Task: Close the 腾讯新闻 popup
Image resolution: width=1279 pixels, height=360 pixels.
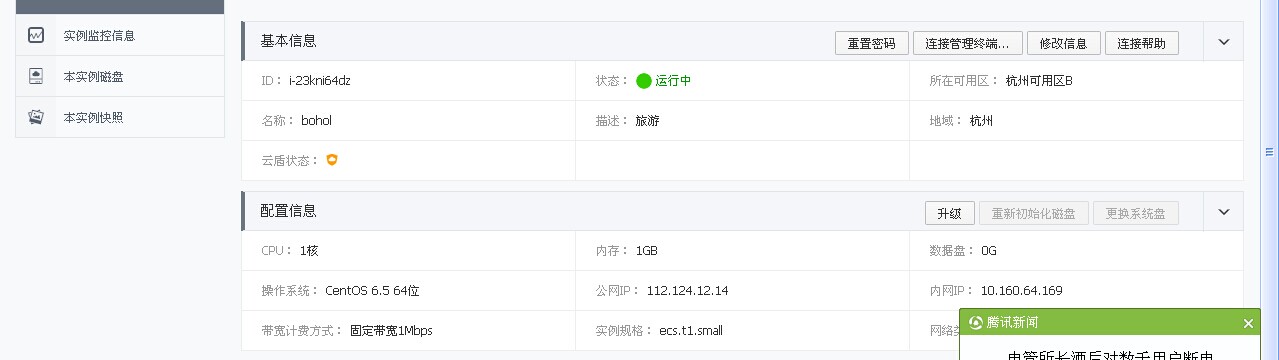Action: pyautogui.click(x=1248, y=323)
